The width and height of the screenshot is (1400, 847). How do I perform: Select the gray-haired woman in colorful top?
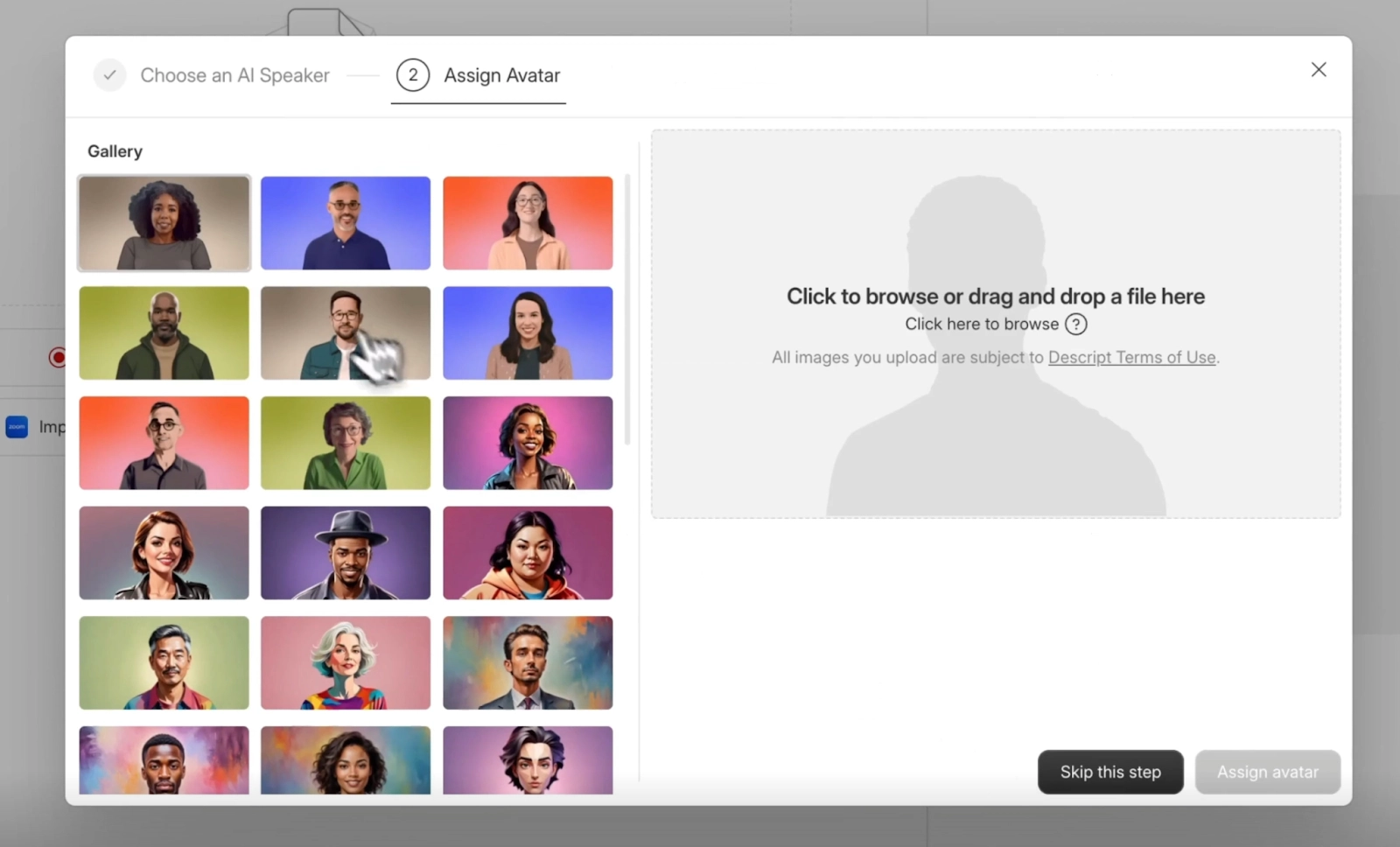[346, 662]
